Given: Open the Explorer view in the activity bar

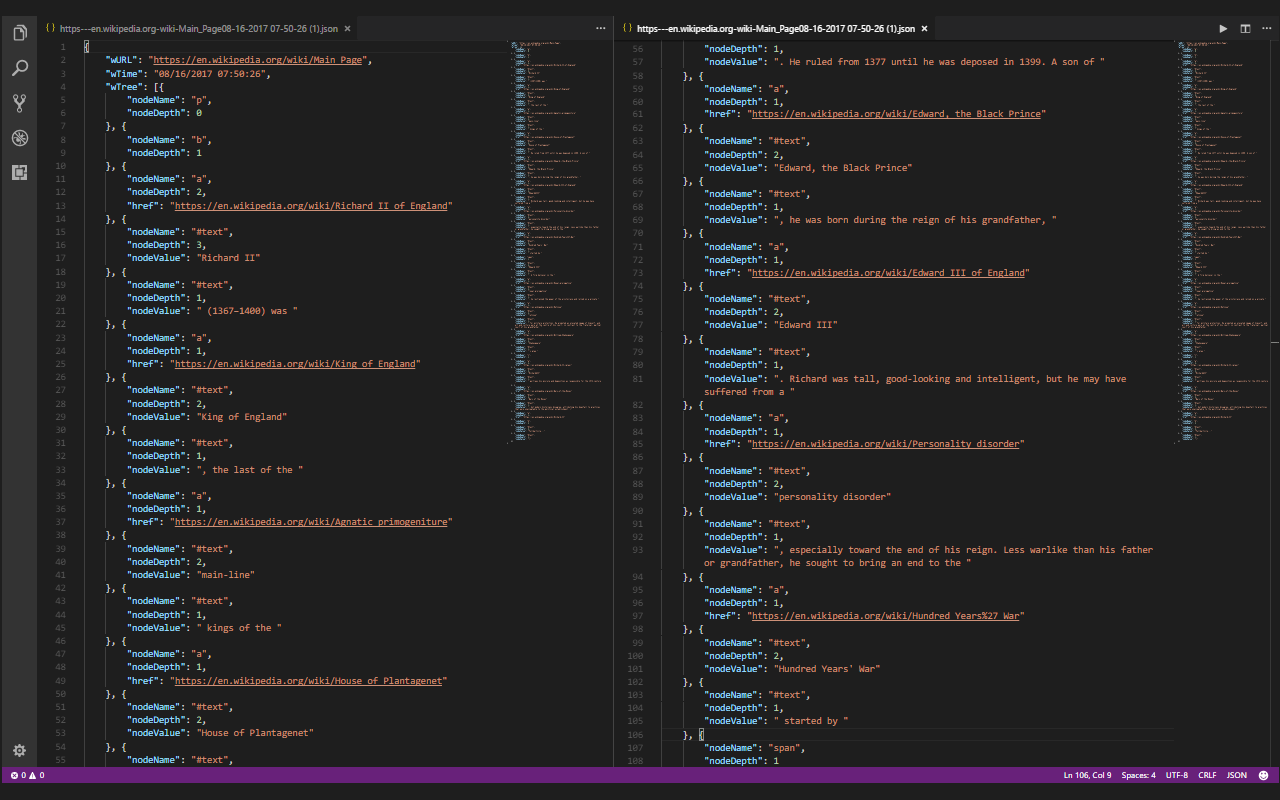Looking at the screenshot, I should [19, 33].
